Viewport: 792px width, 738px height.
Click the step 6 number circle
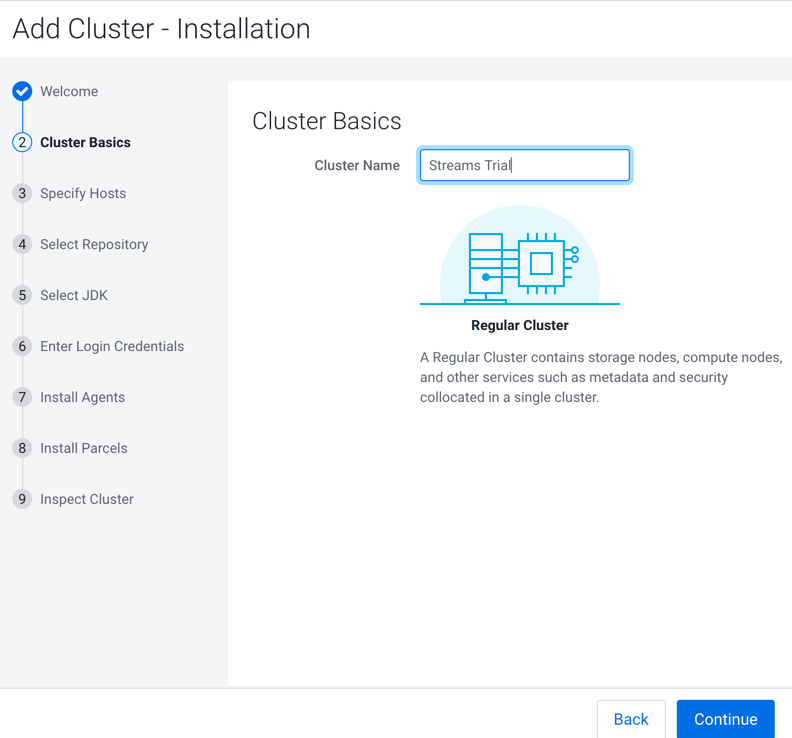pos(22,346)
